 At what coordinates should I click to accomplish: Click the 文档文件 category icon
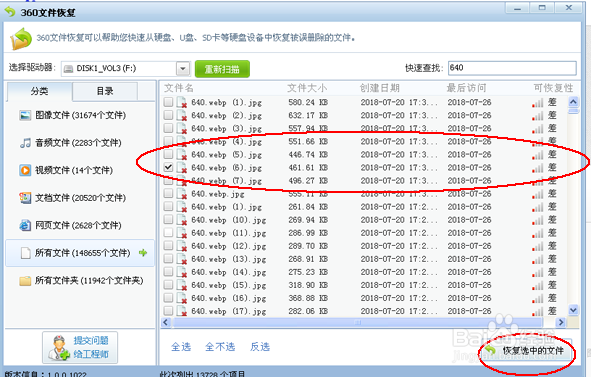tap(25, 198)
